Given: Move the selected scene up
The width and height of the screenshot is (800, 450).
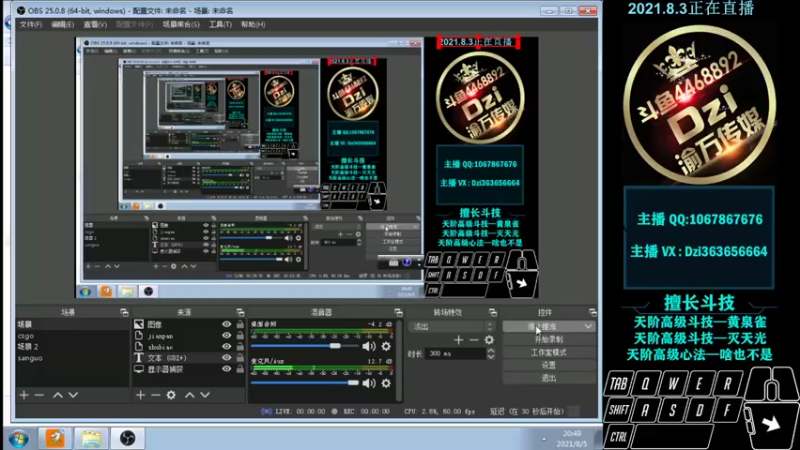Looking at the screenshot, I should 58,395.
